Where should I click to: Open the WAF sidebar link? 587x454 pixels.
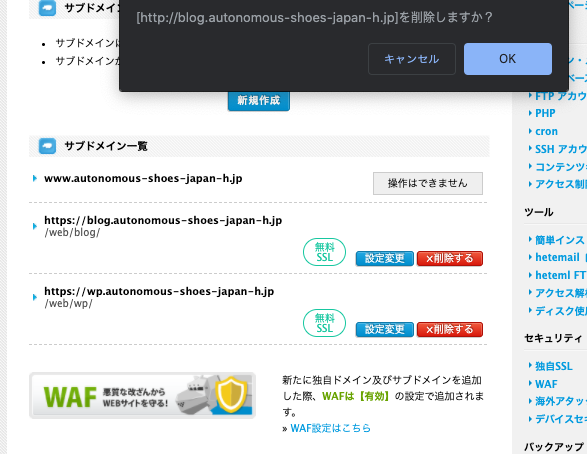pyautogui.click(x=546, y=384)
